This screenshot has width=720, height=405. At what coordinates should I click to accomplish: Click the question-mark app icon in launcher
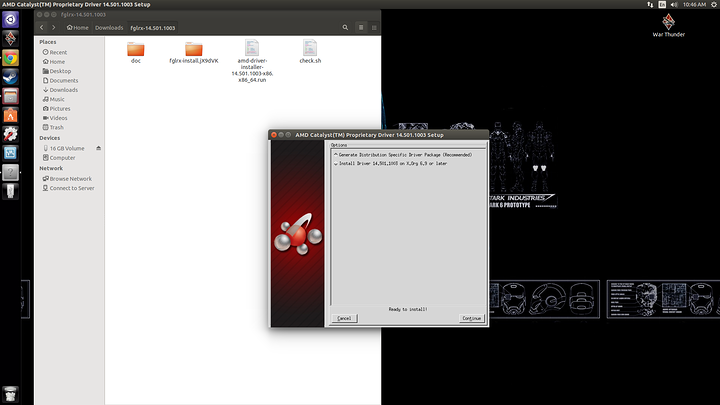[10, 172]
